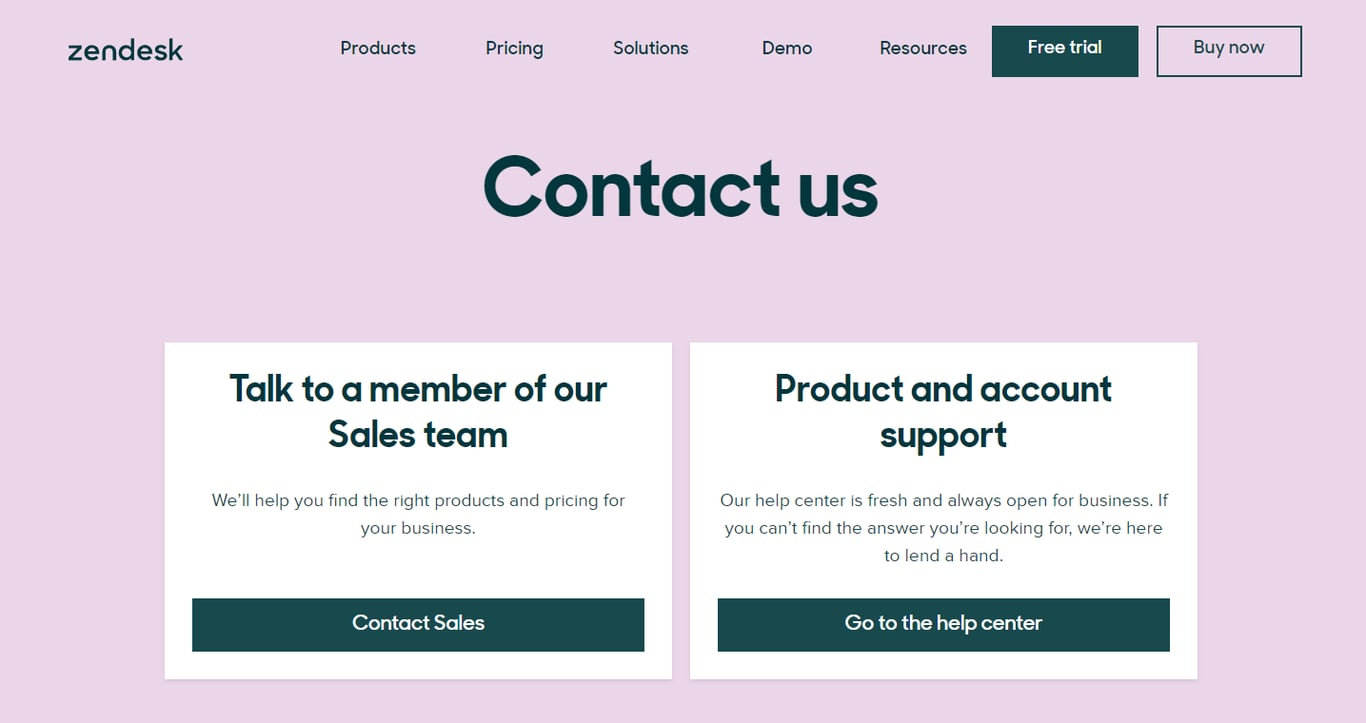Select Pricing in the navigation bar
The height and width of the screenshot is (723, 1366).
click(514, 48)
